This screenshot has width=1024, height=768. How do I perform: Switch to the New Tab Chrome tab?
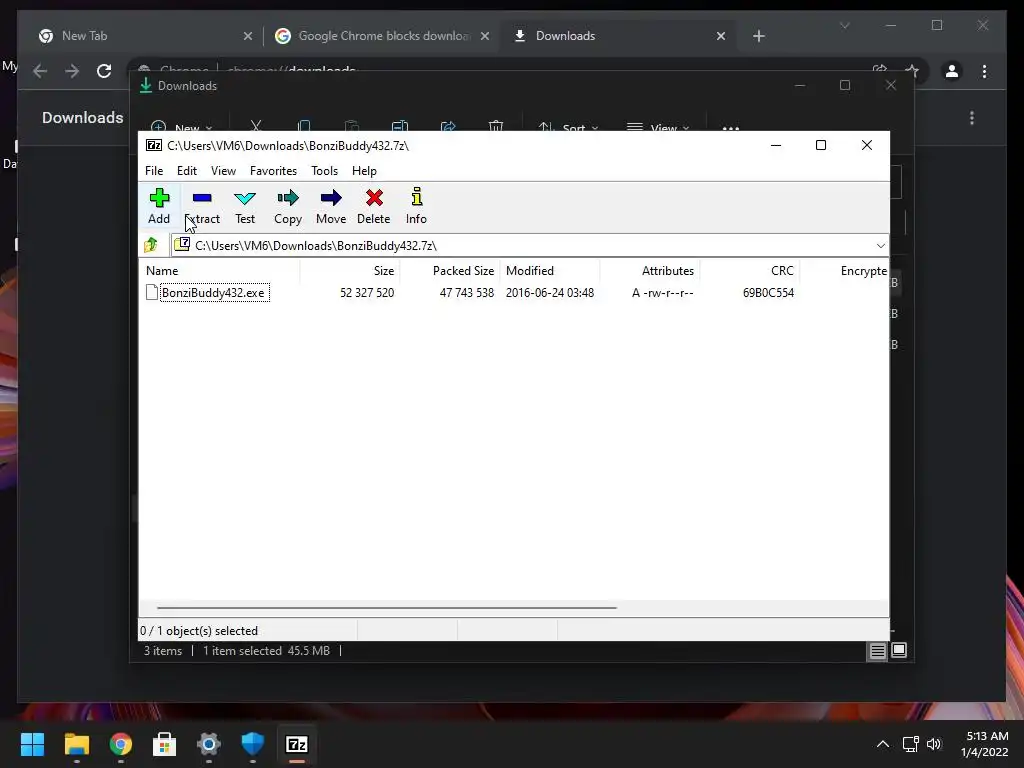(145, 36)
